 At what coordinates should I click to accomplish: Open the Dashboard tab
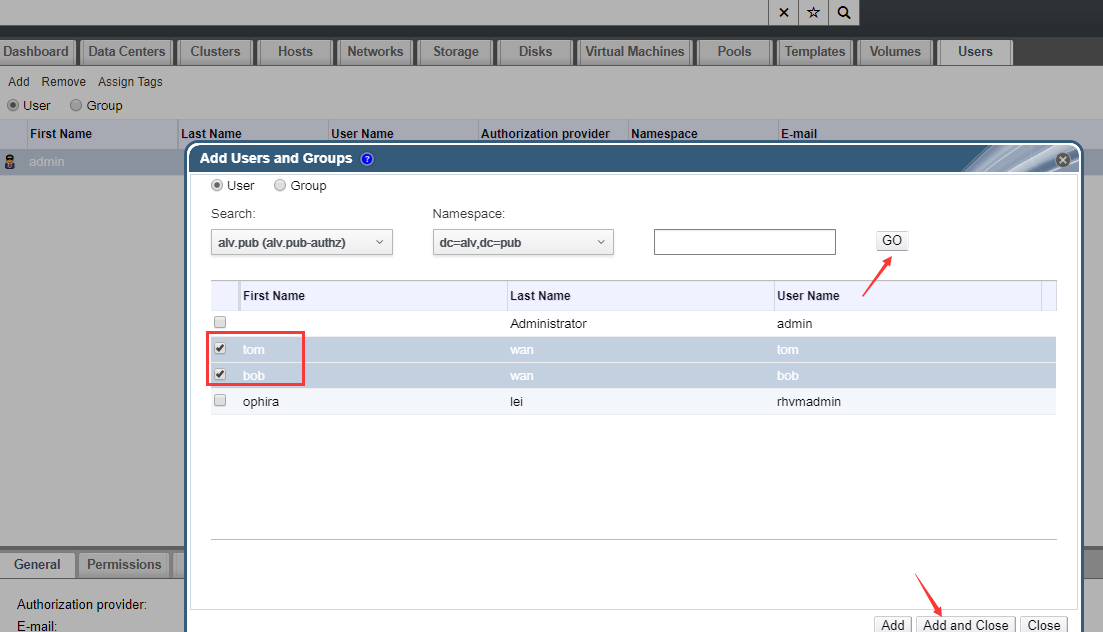point(37,52)
